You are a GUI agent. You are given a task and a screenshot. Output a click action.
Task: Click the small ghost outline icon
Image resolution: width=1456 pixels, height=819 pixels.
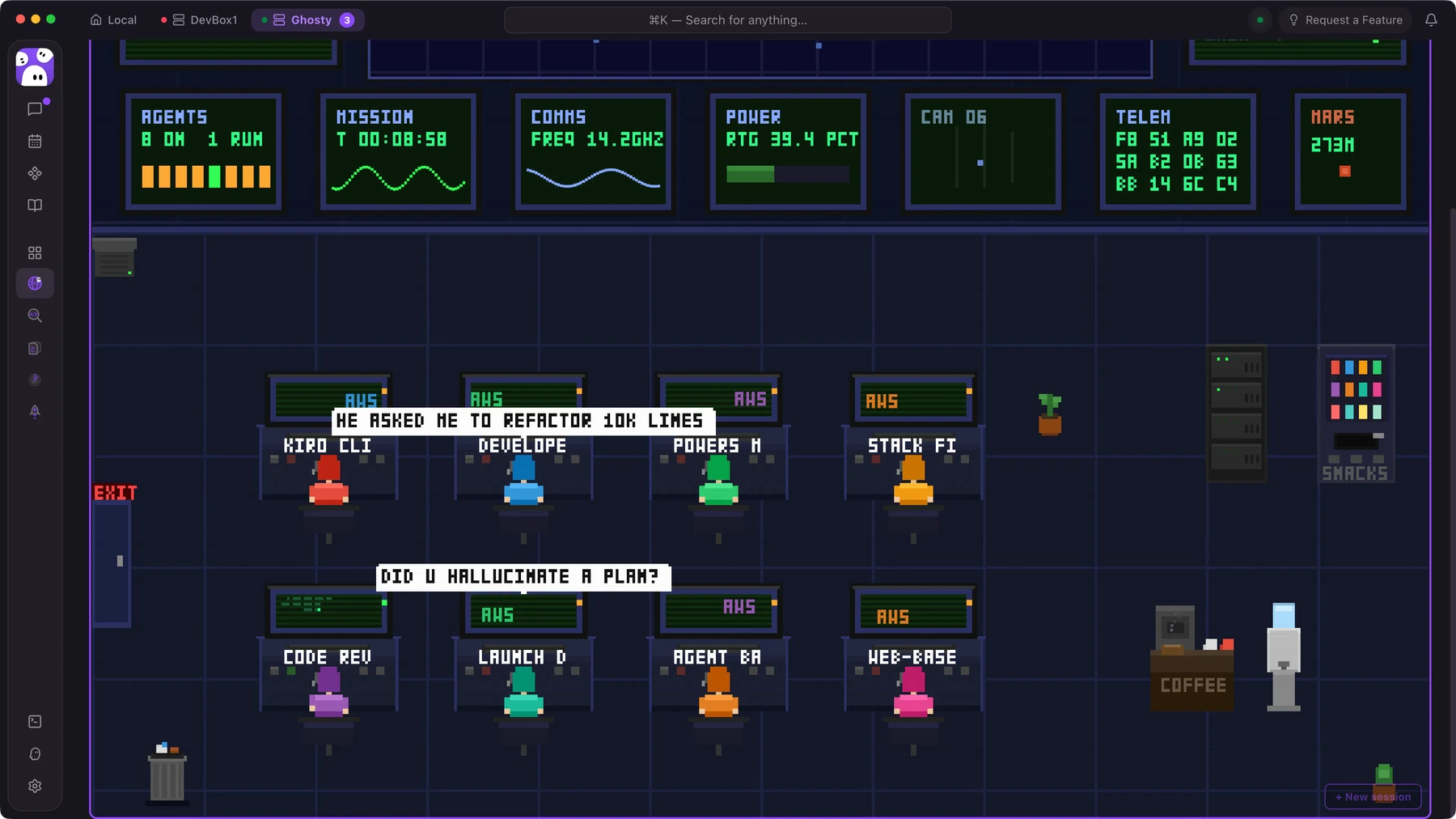pos(35,753)
